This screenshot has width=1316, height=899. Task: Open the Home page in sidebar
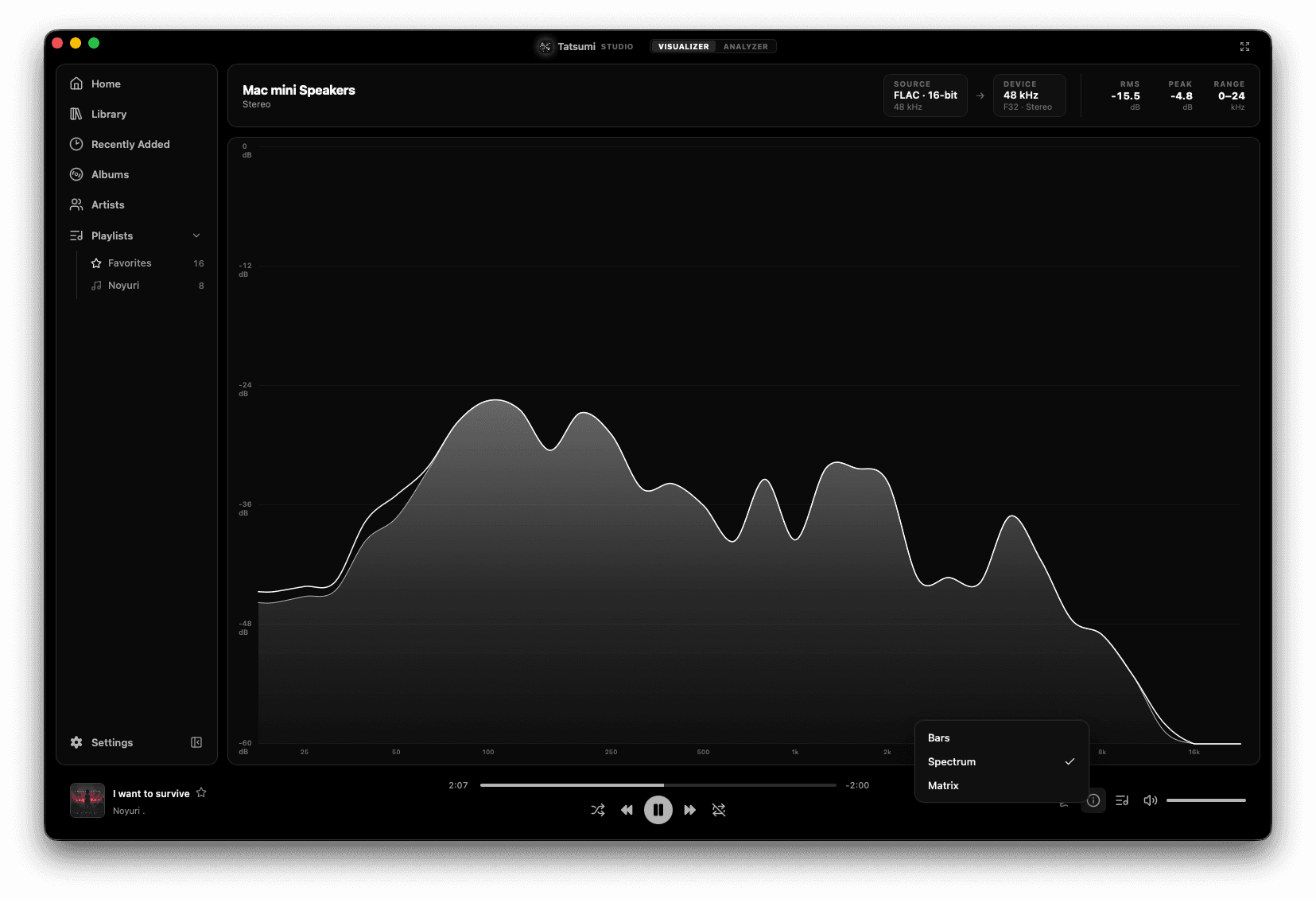136,84
